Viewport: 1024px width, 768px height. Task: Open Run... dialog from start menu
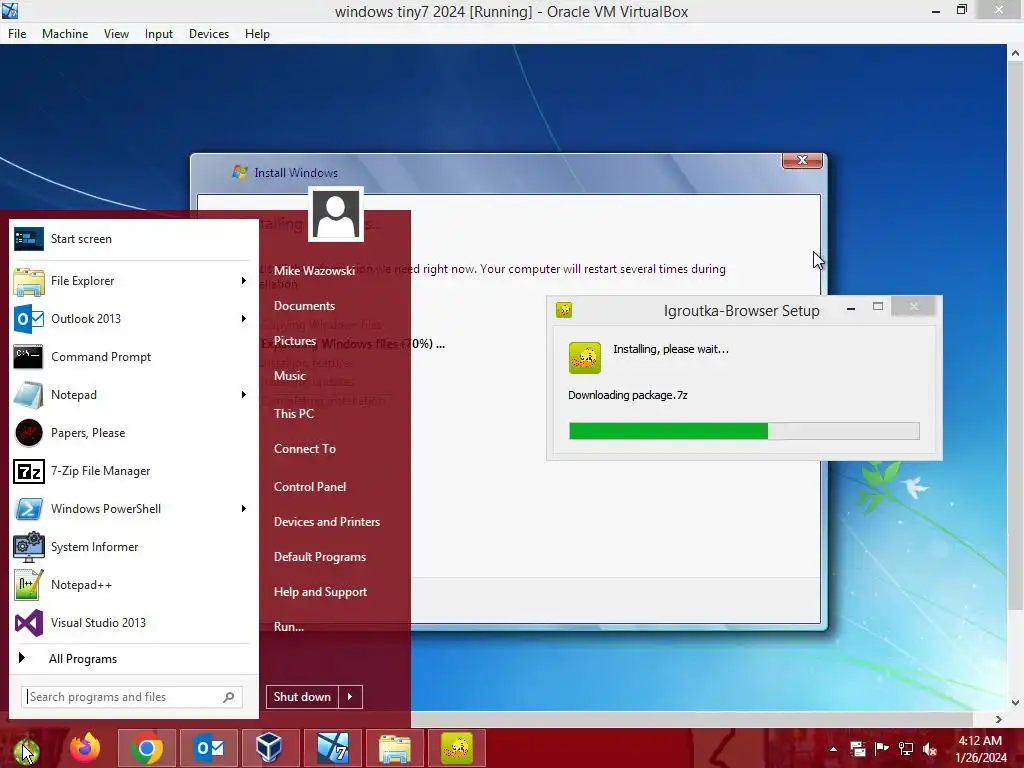coord(289,627)
